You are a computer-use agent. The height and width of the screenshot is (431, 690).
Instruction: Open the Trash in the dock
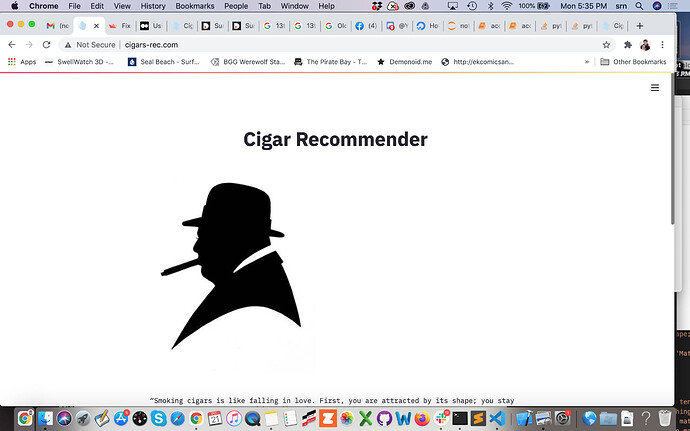tap(664, 418)
